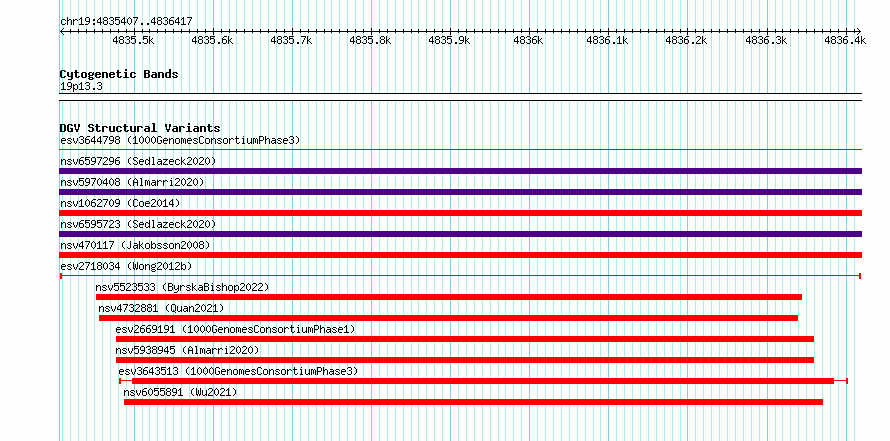Open variant nsv470117 Jakobsson2008 label
This screenshot has height=441, width=890.
(x=135, y=245)
